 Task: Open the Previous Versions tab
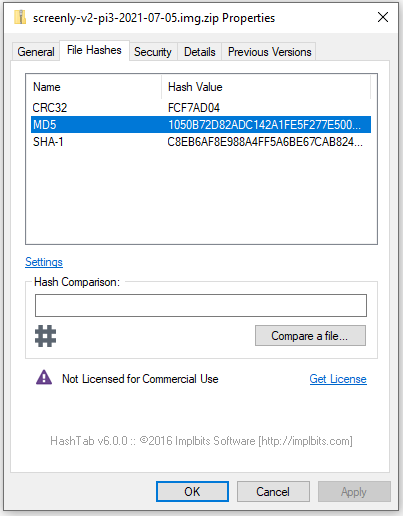(x=269, y=52)
